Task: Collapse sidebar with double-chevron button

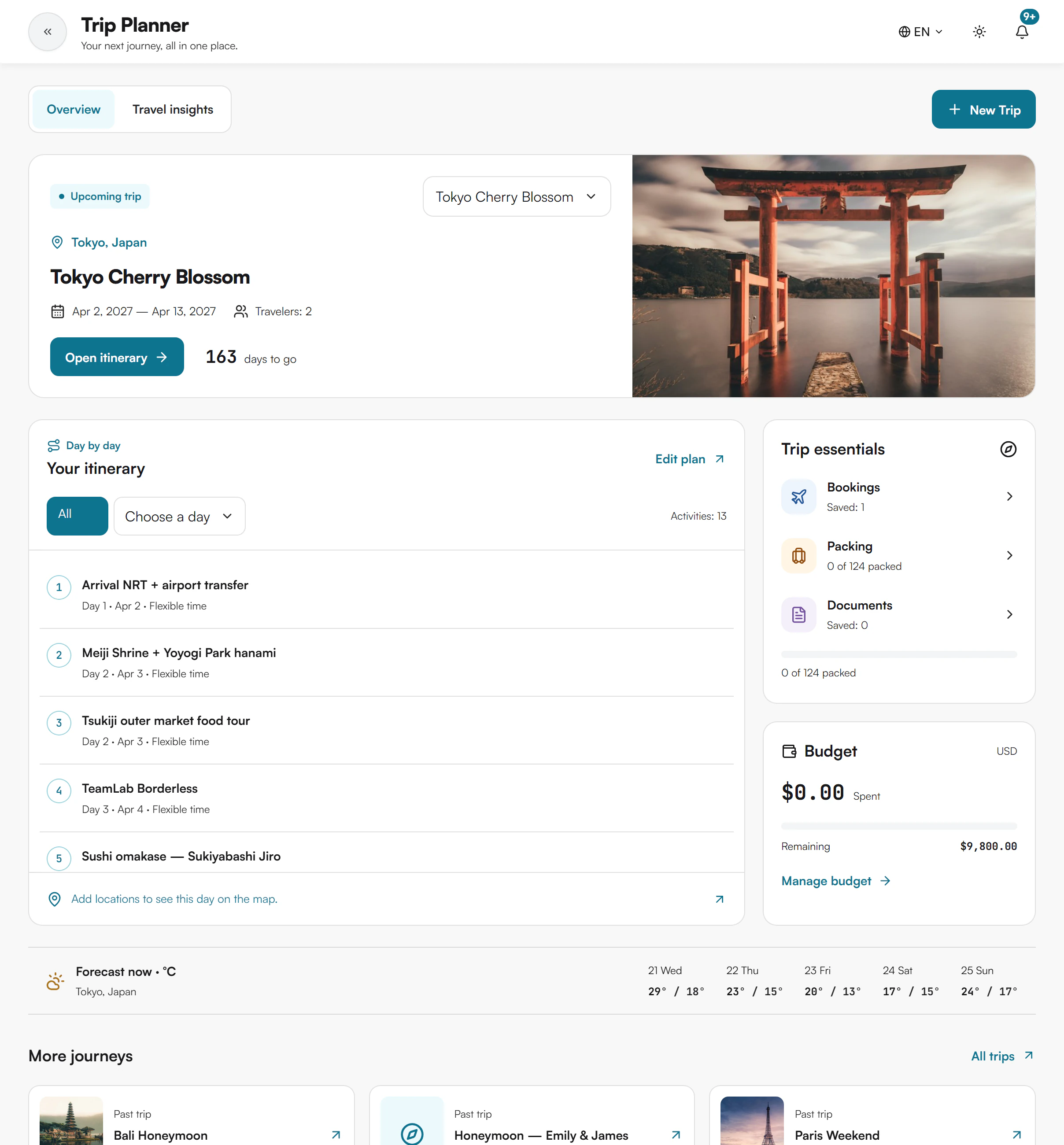Action: tap(48, 32)
